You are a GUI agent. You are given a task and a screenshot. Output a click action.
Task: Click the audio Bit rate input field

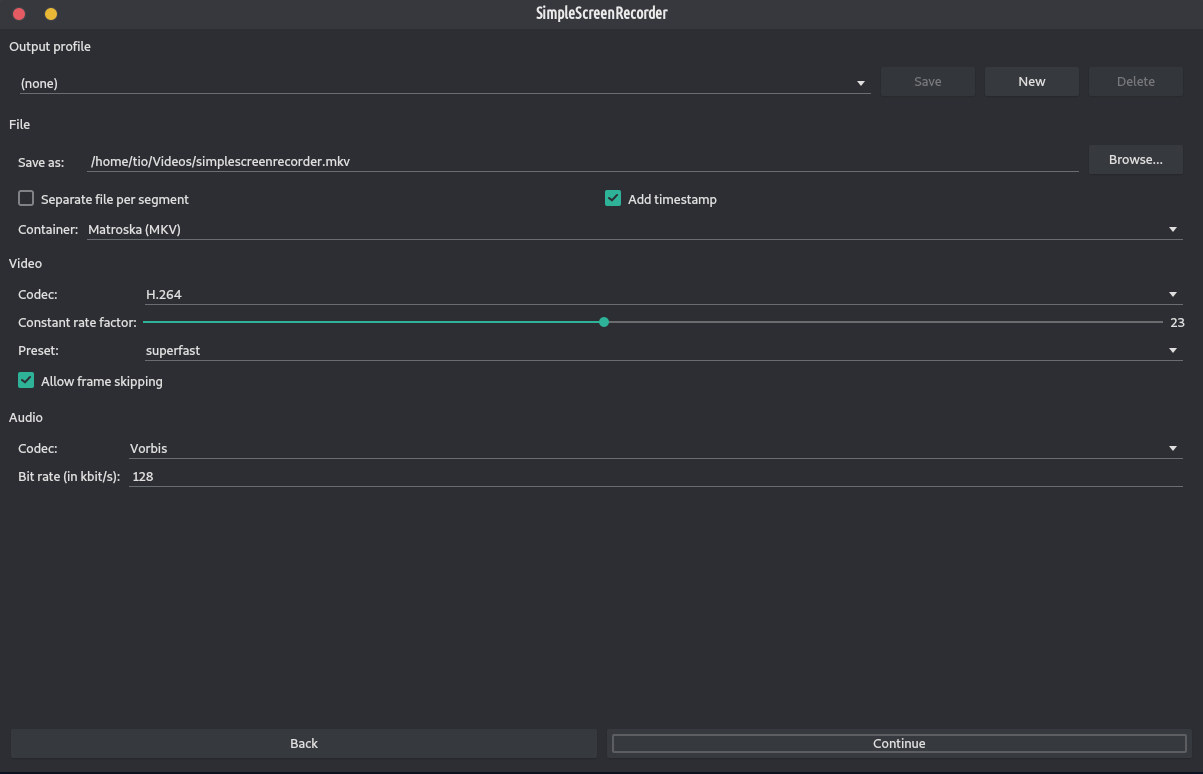654,477
